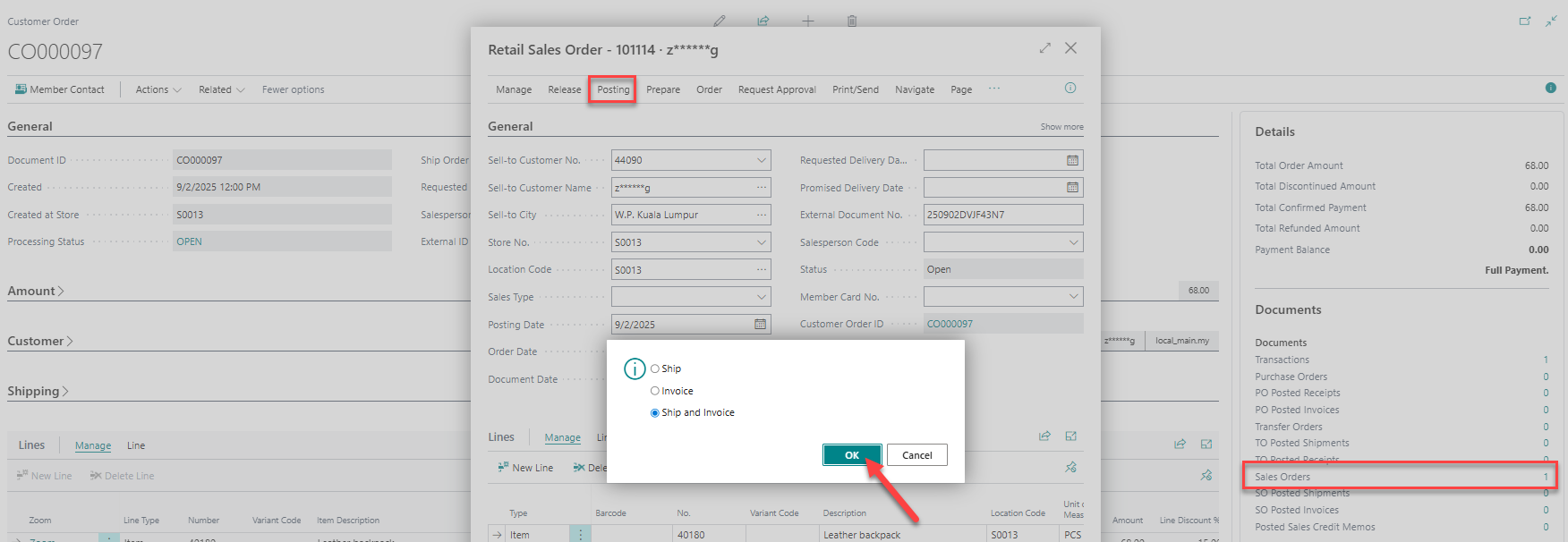Open the Request Approval menu
Viewport: 1568px width, 542px height.
(x=776, y=89)
